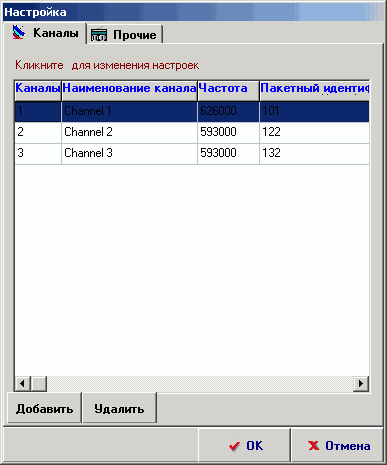Switch to the Каналы tab

pyautogui.click(x=45, y=33)
